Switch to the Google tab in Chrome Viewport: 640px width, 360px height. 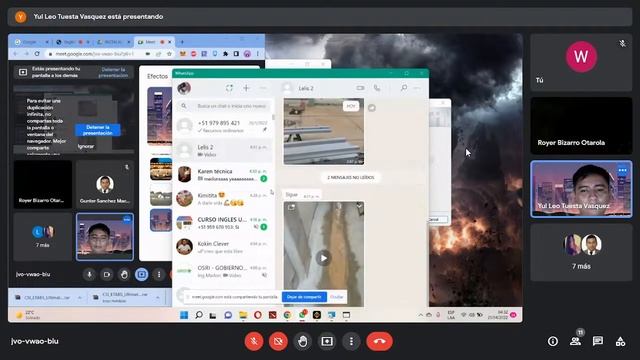(31, 42)
